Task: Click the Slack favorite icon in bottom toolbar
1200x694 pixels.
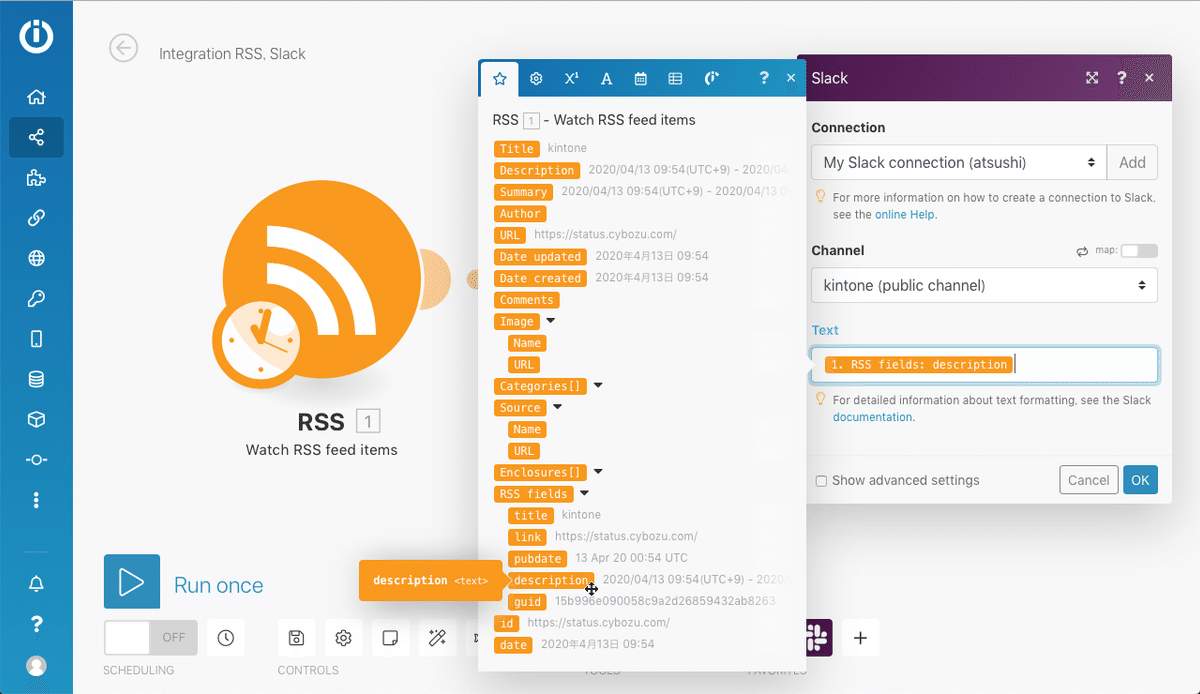Action: [x=818, y=637]
